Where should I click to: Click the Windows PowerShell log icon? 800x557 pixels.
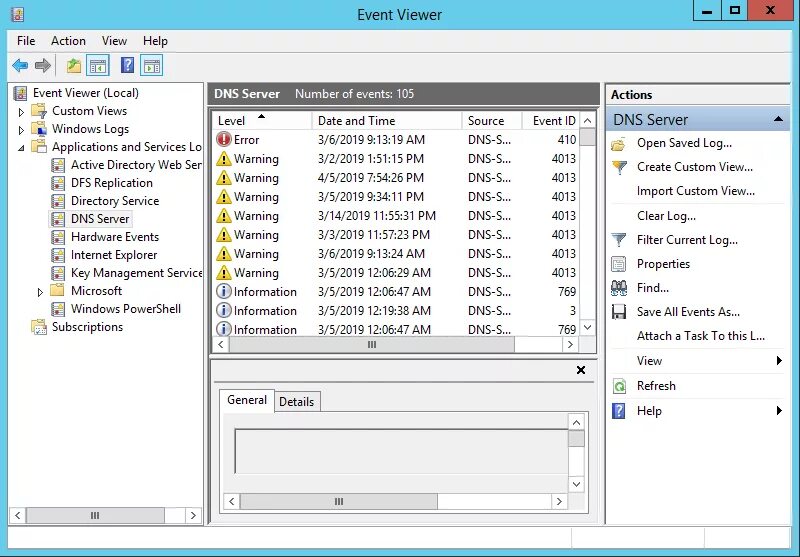coord(58,309)
